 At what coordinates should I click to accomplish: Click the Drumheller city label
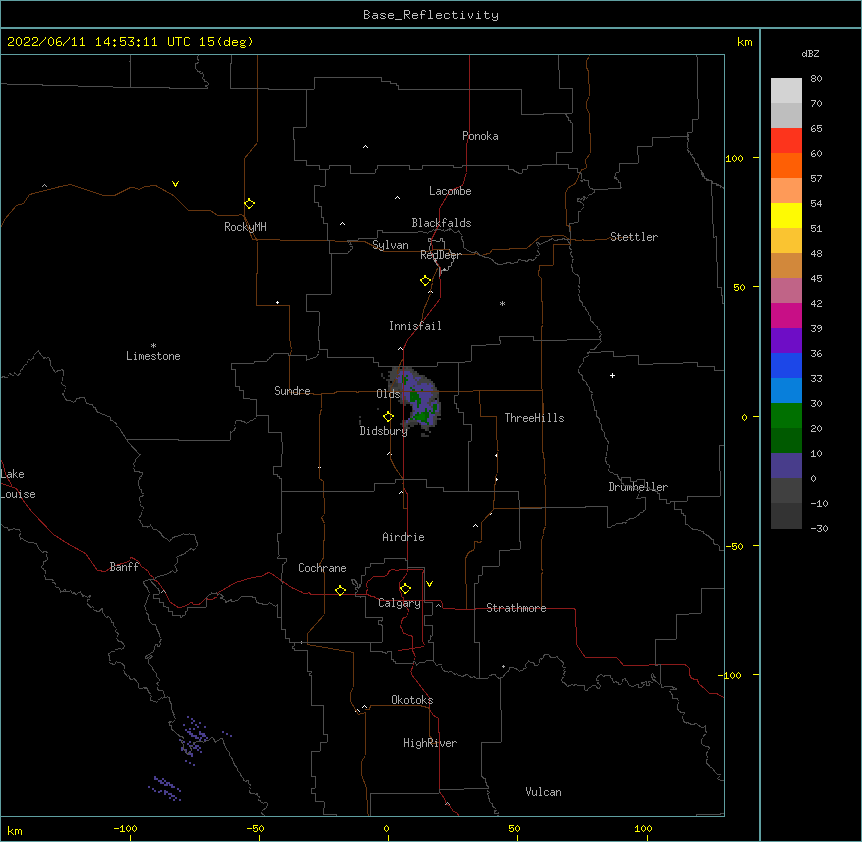tap(638, 487)
